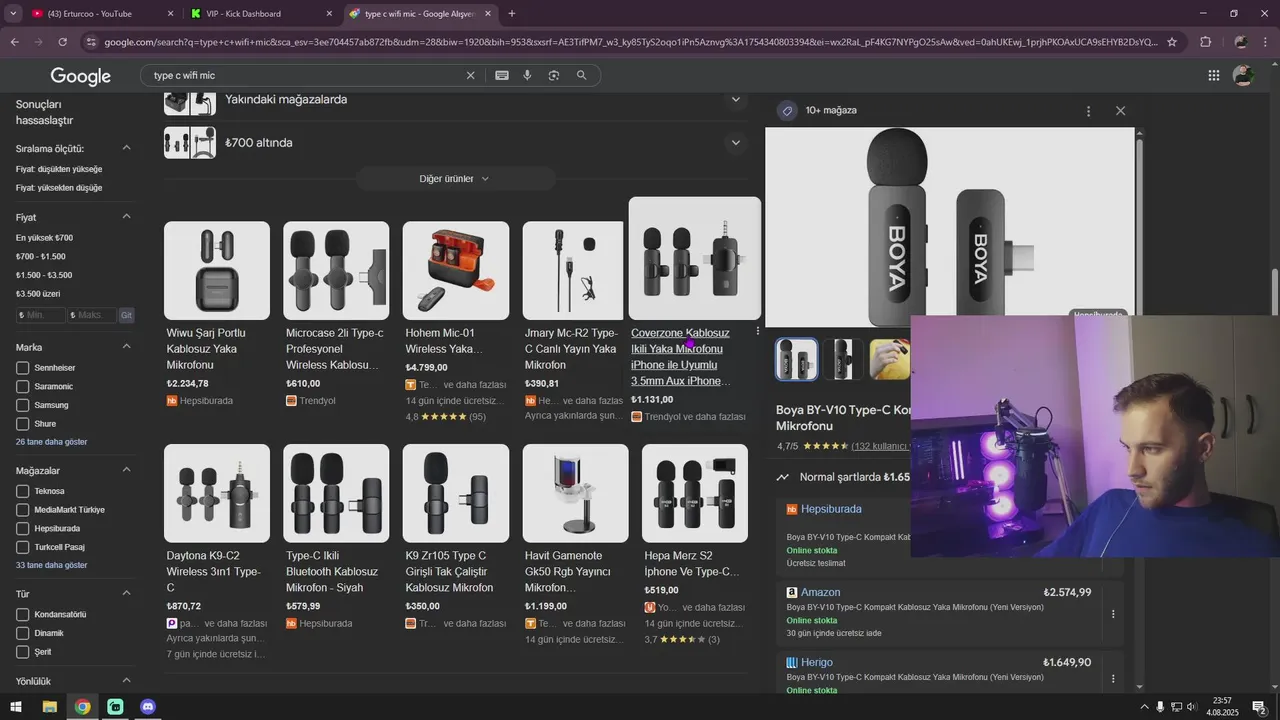Open three-dot menu on Coverzone product card
The image size is (1280, 720).
[x=757, y=331]
